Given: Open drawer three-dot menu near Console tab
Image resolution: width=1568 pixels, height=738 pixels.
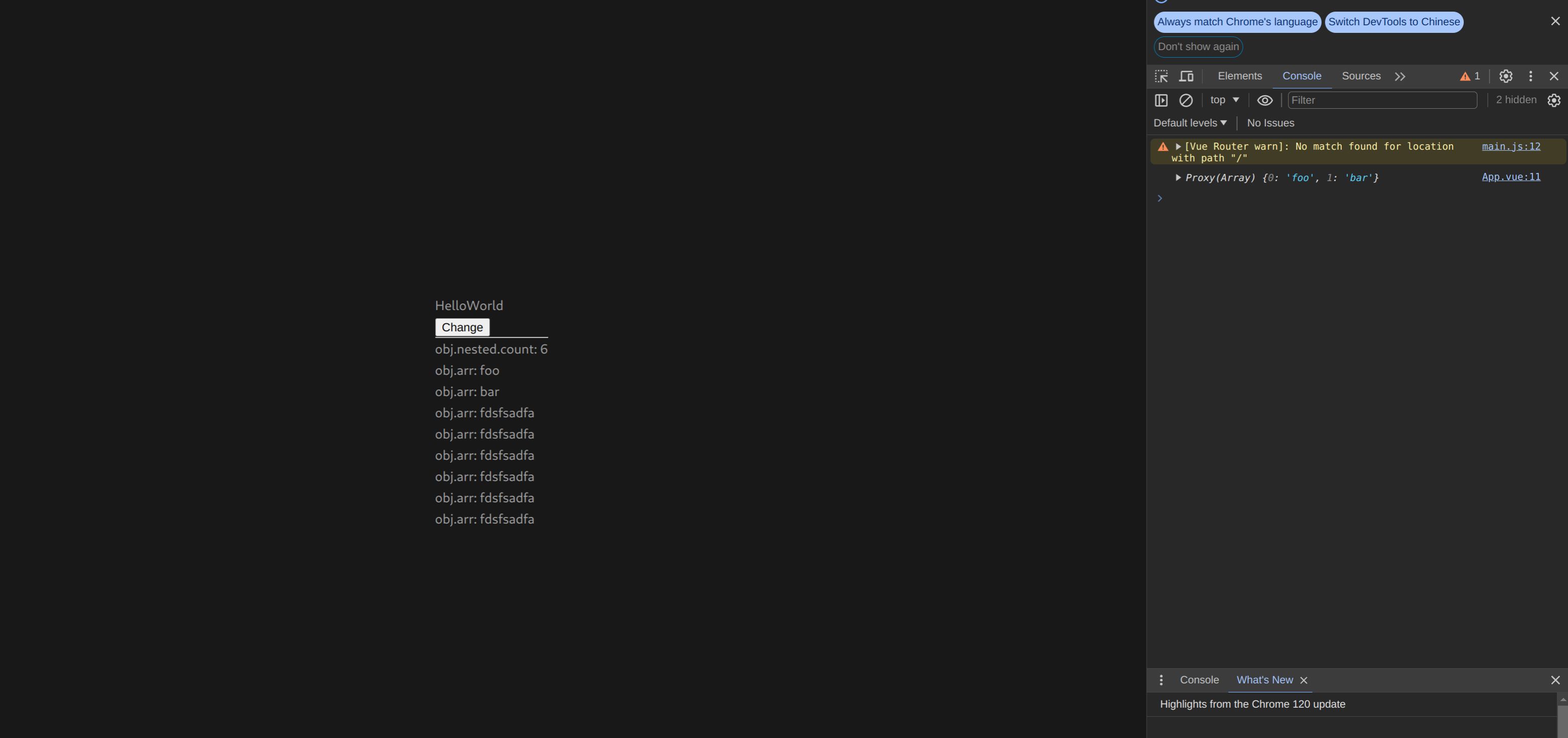Looking at the screenshot, I should [1161, 680].
